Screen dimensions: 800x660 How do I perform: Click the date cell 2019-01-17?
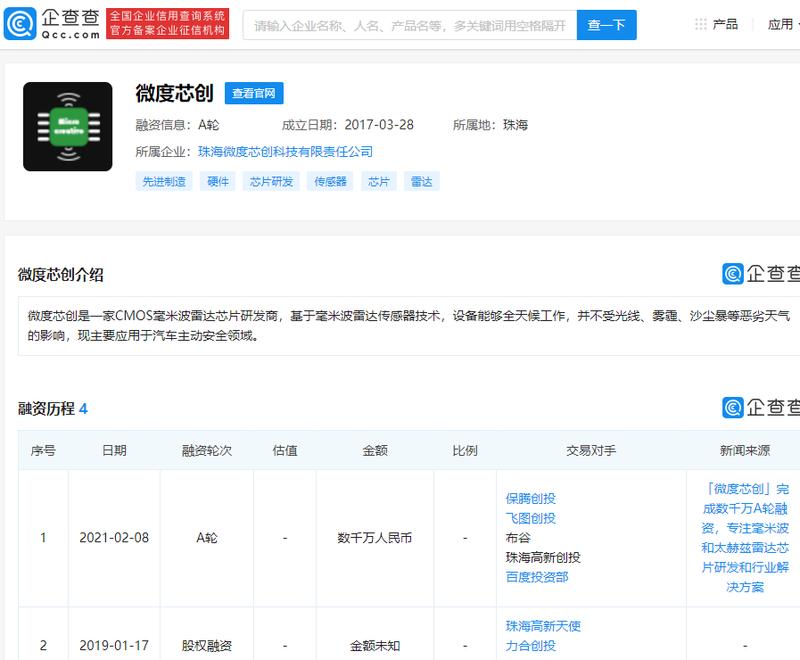pyautogui.click(x=114, y=646)
